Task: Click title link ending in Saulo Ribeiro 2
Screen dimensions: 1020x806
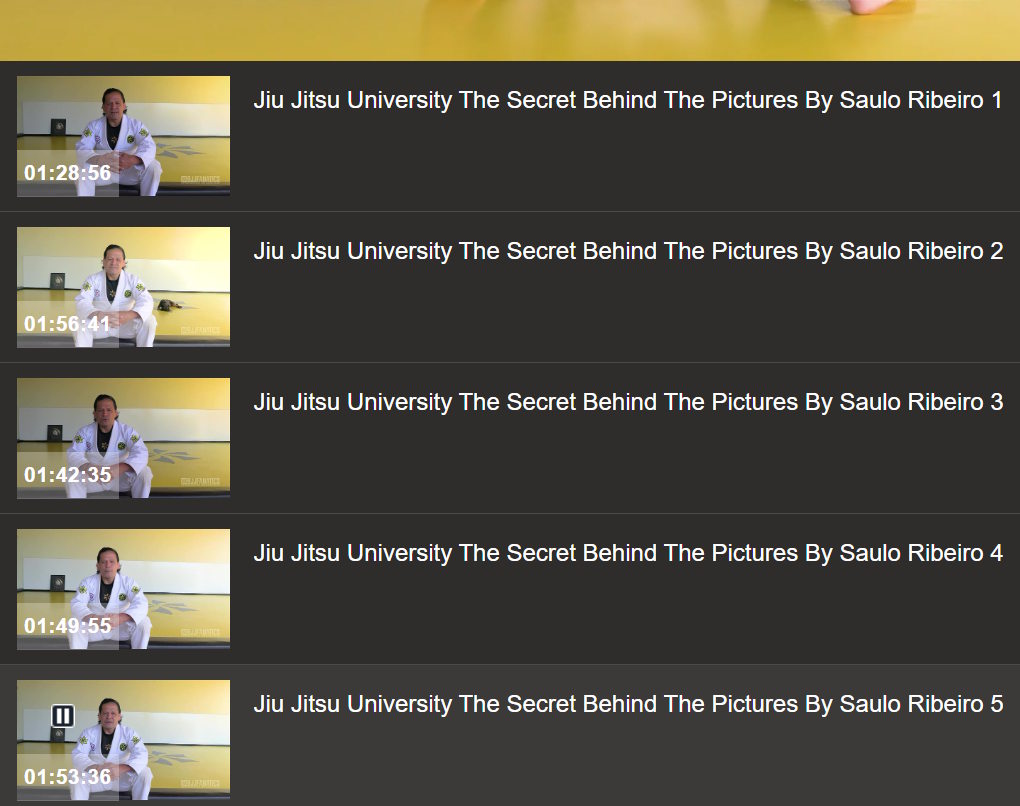Action: pyautogui.click(x=627, y=251)
